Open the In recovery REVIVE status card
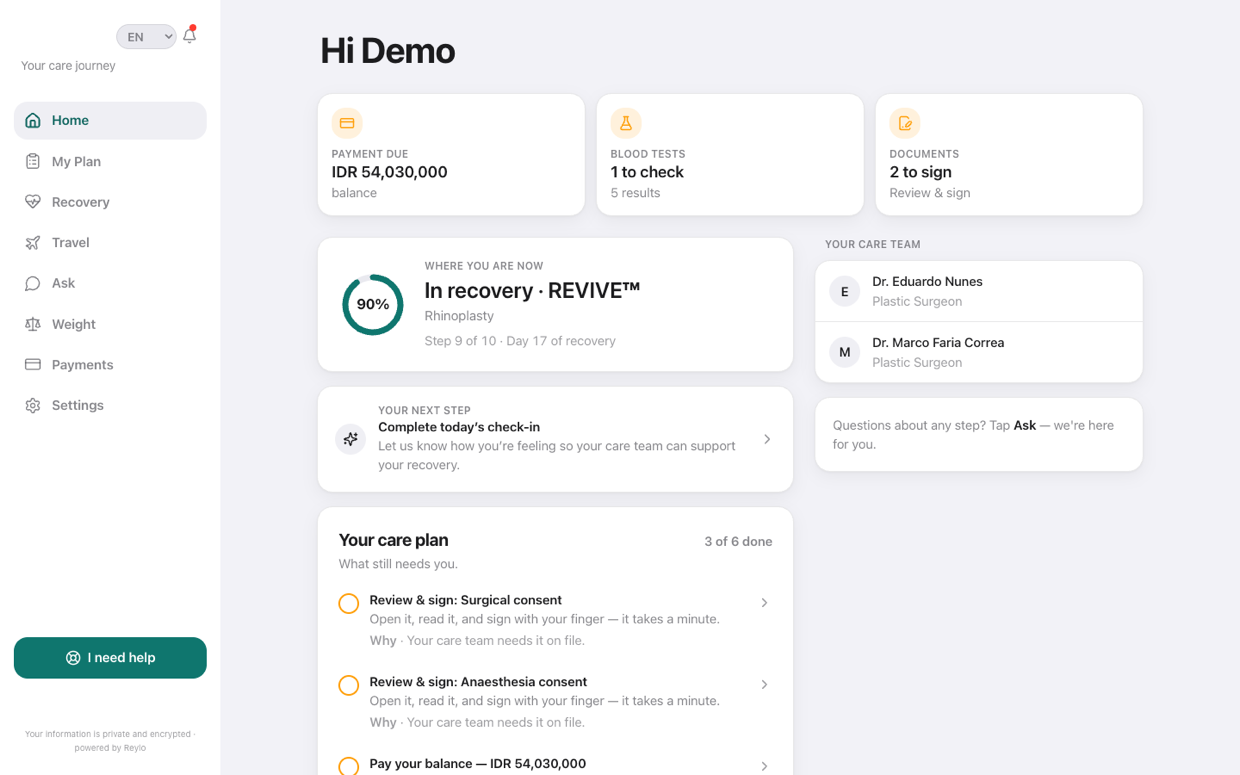The width and height of the screenshot is (1240, 775). (x=555, y=304)
